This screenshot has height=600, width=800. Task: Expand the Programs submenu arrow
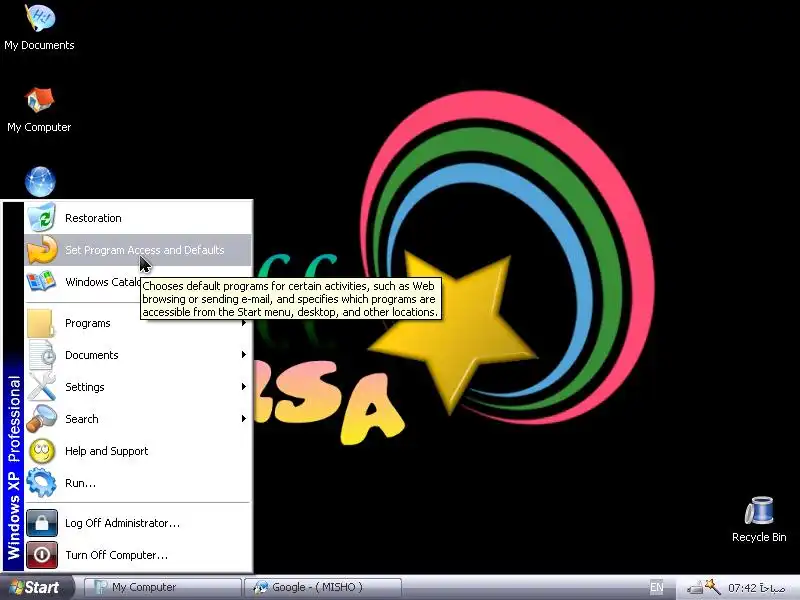point(244,323)
